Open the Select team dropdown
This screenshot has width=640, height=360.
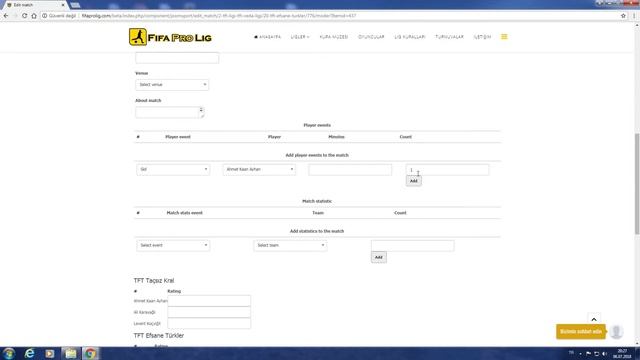(290, 245)
